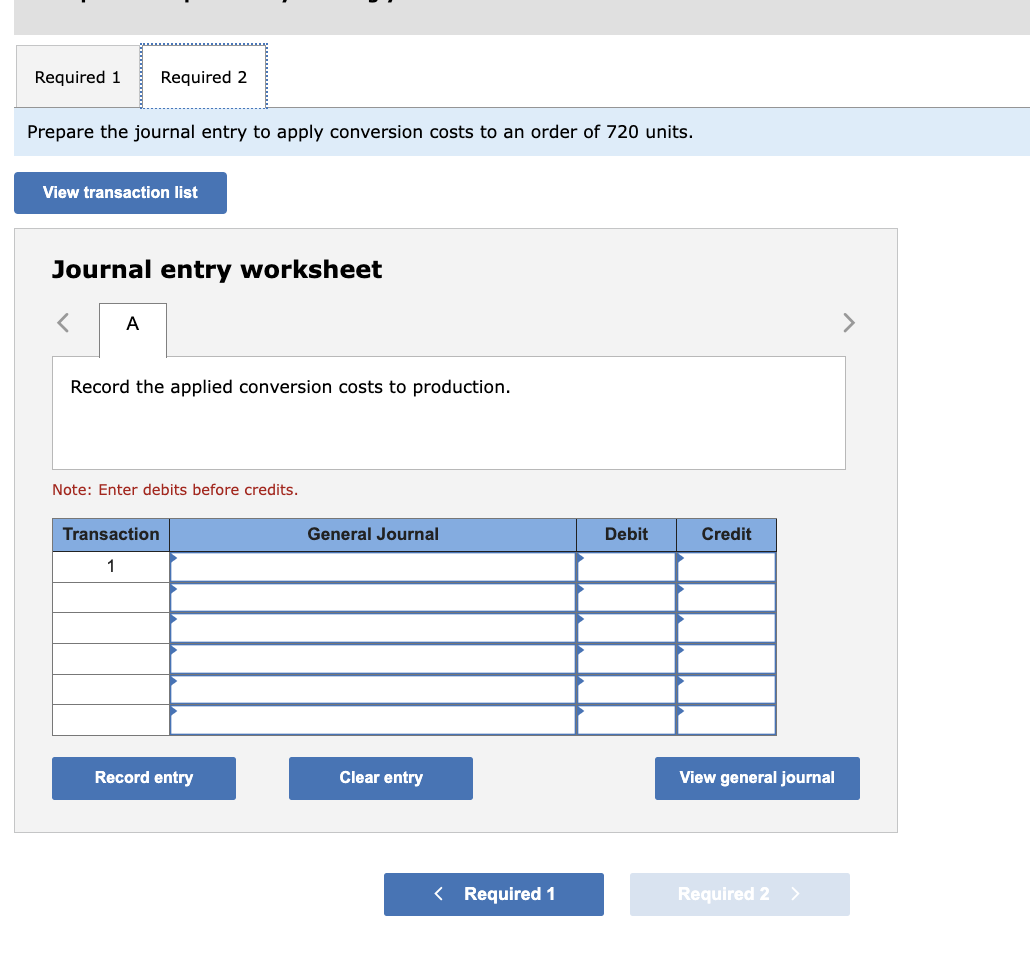Open General Journal account dropdown in third row
The image size is (1030, 958).
[x=373, y=628]
